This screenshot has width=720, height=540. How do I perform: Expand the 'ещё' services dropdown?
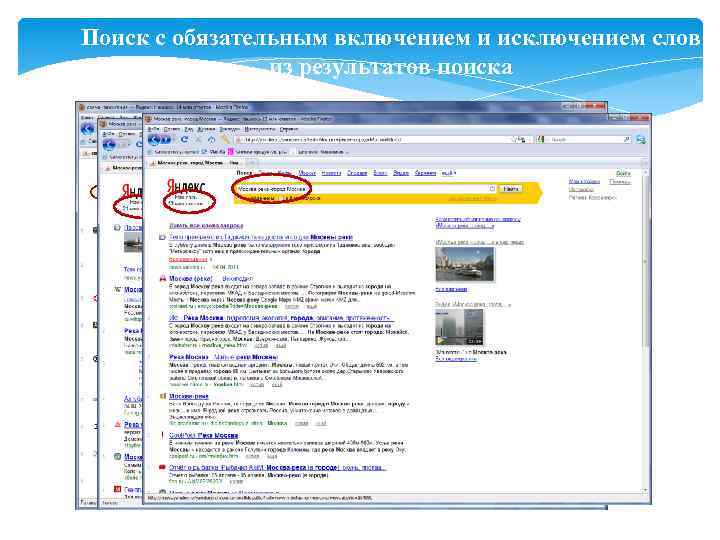(x=449, y=173)
